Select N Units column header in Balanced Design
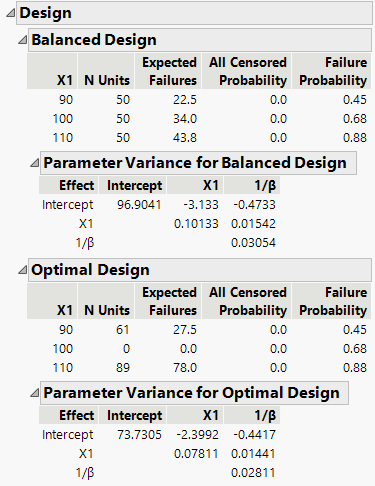The height and width of the screenshot is (486, 375). (107, 80)
